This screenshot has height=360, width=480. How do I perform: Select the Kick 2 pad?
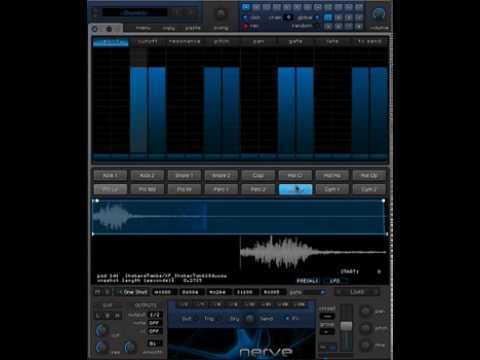click(x=147, y=175)
